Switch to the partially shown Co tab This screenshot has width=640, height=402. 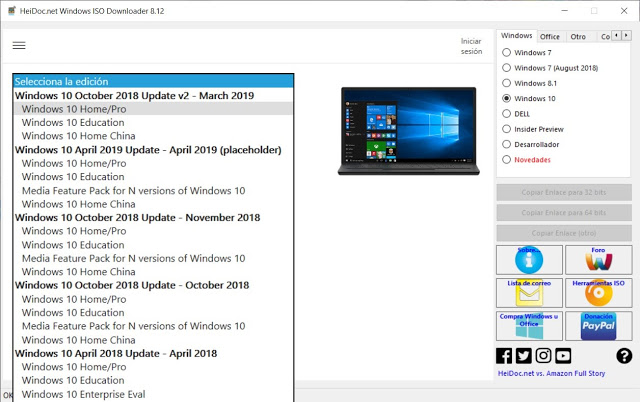pyautogui.click(x=604, y=37)
